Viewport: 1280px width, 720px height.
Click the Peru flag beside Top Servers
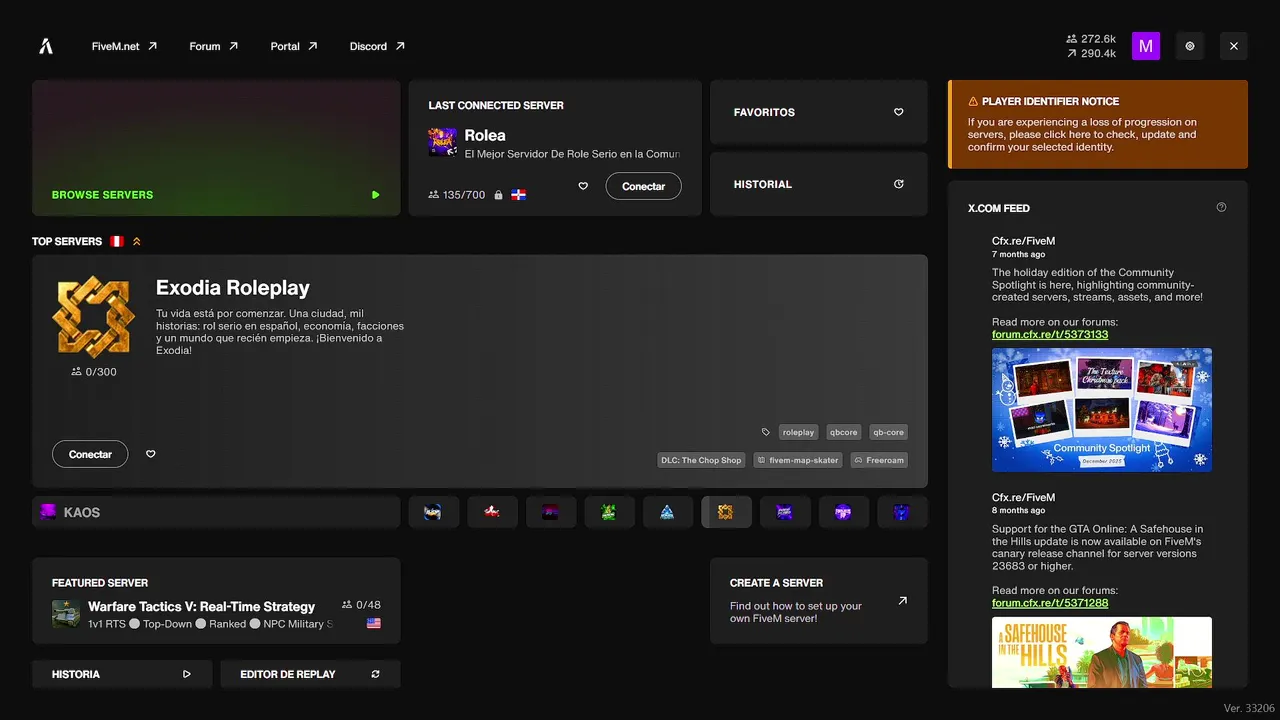click(117, 241)
